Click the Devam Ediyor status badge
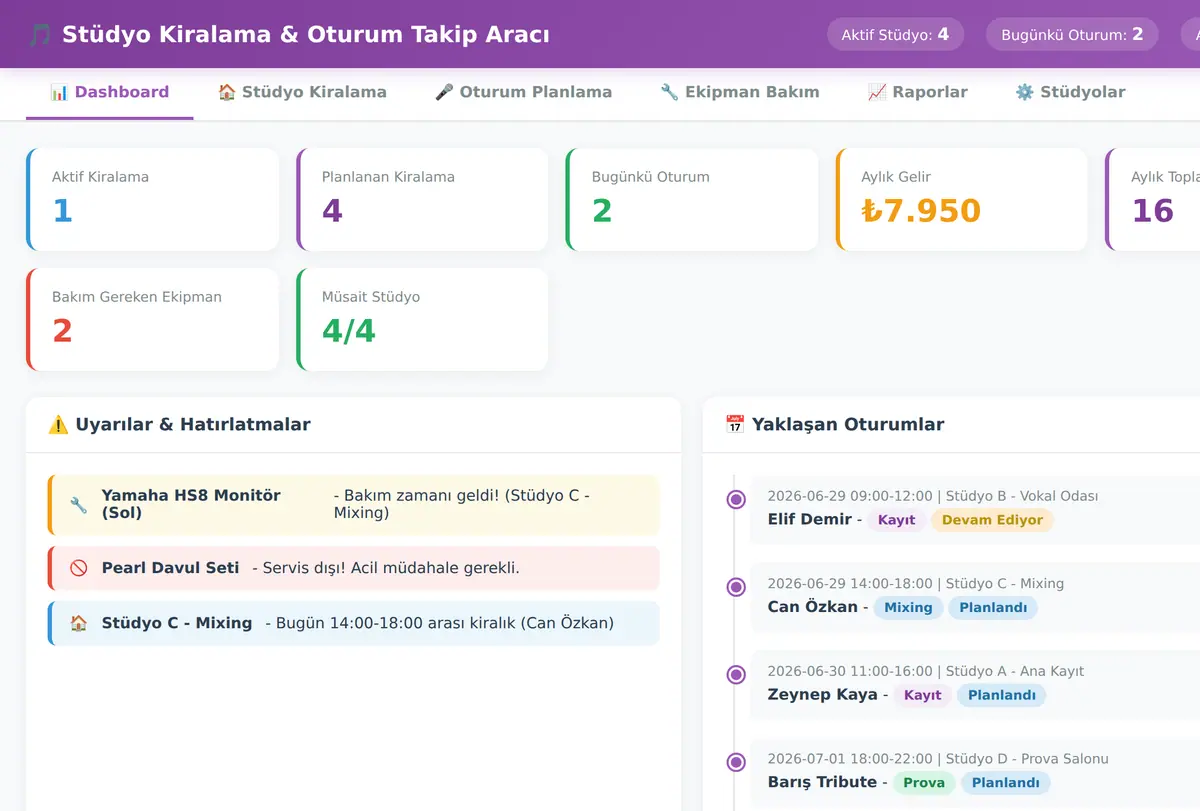The height and width of the screenshot is (811, 1200). (x=992, y=520)
